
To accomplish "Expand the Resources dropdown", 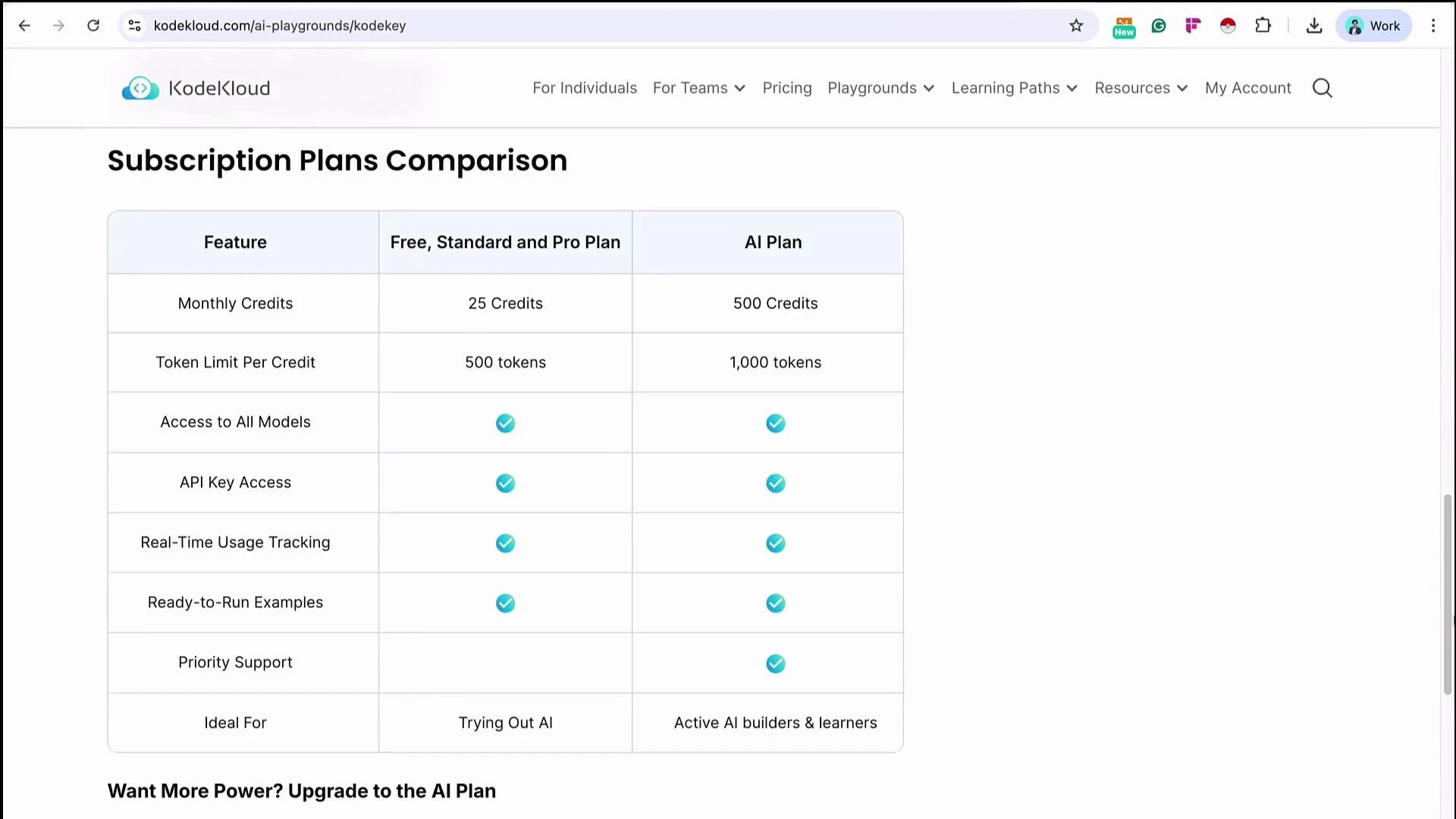I will pos(1141,88).
